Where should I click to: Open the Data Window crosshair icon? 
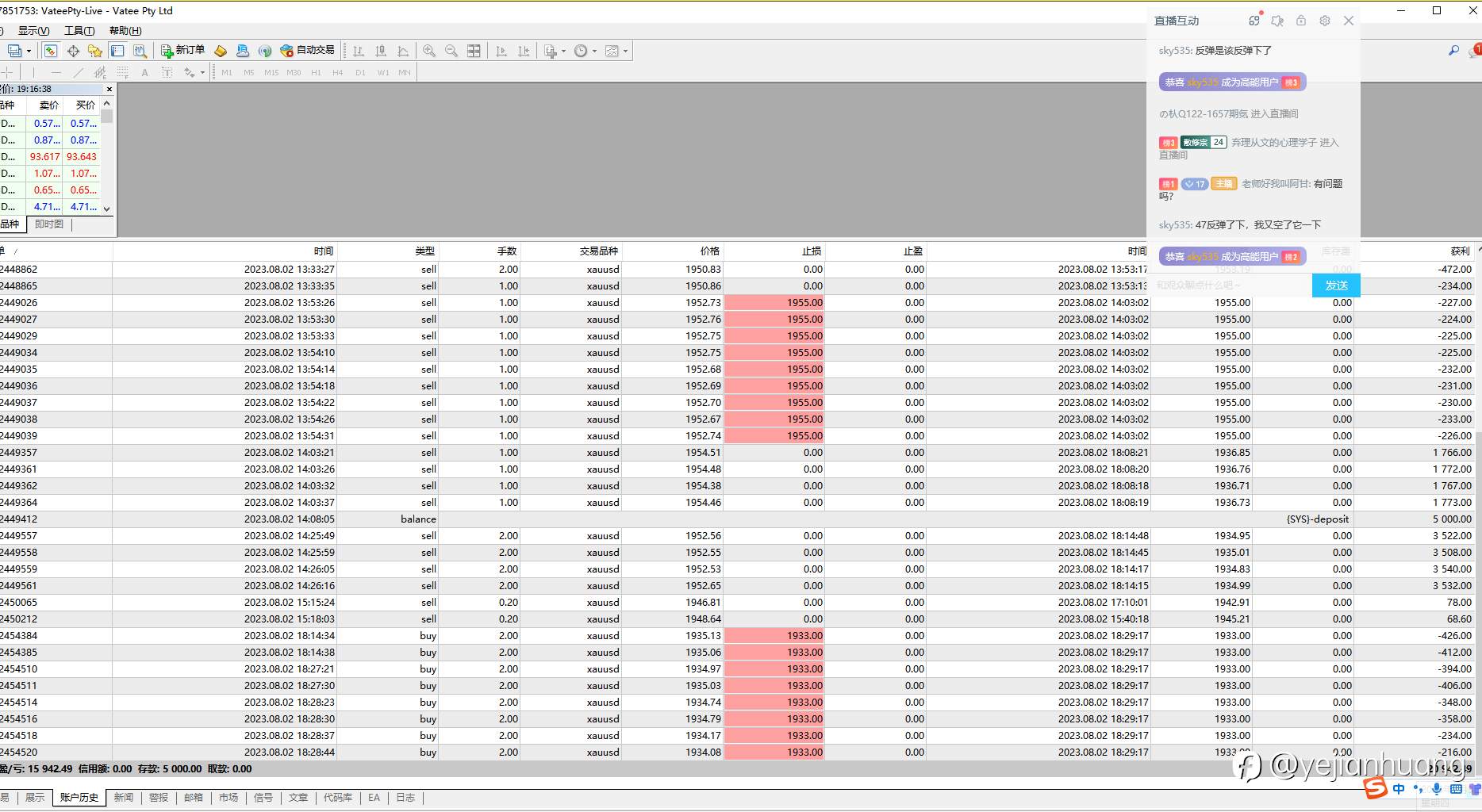73,51
